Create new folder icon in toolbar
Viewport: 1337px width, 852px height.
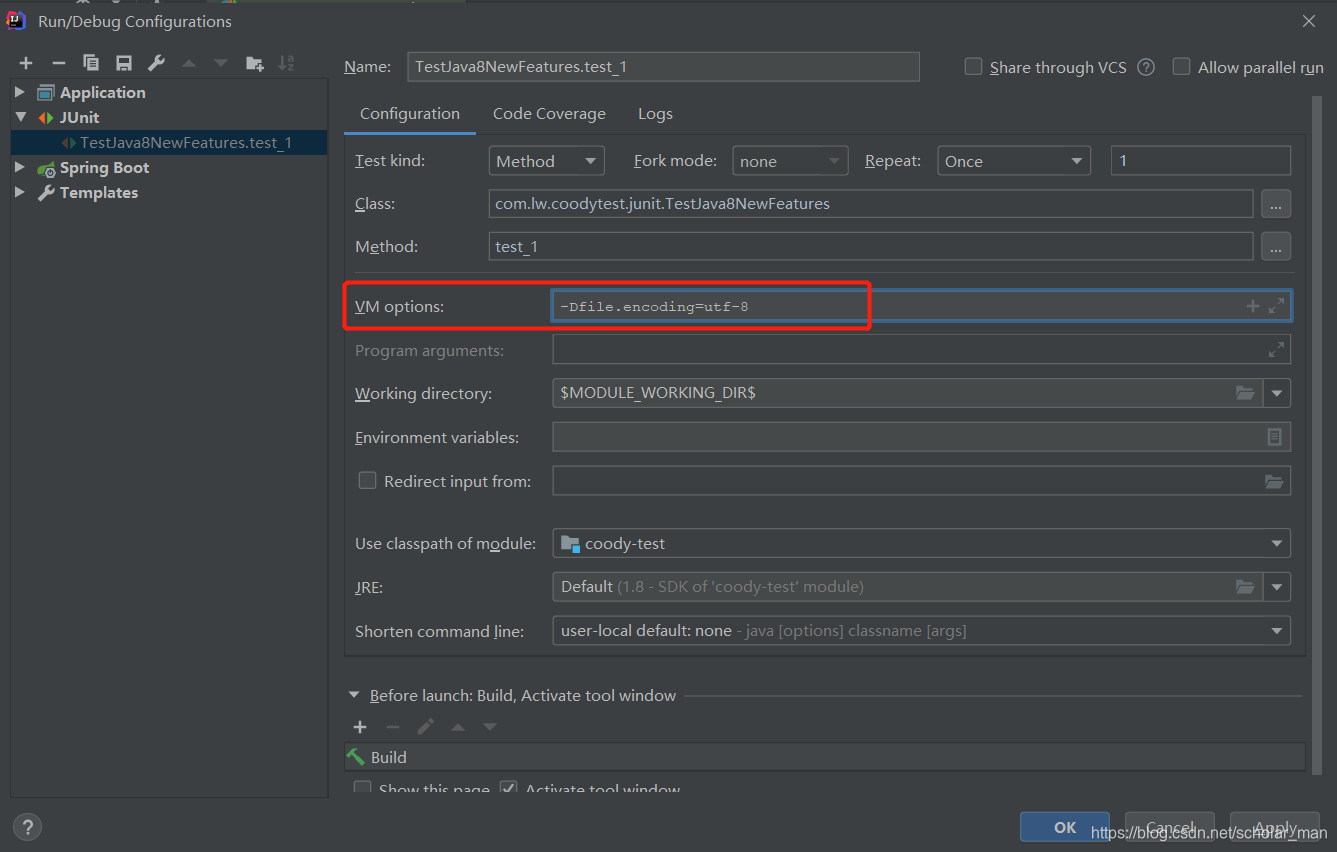(255, 63)
